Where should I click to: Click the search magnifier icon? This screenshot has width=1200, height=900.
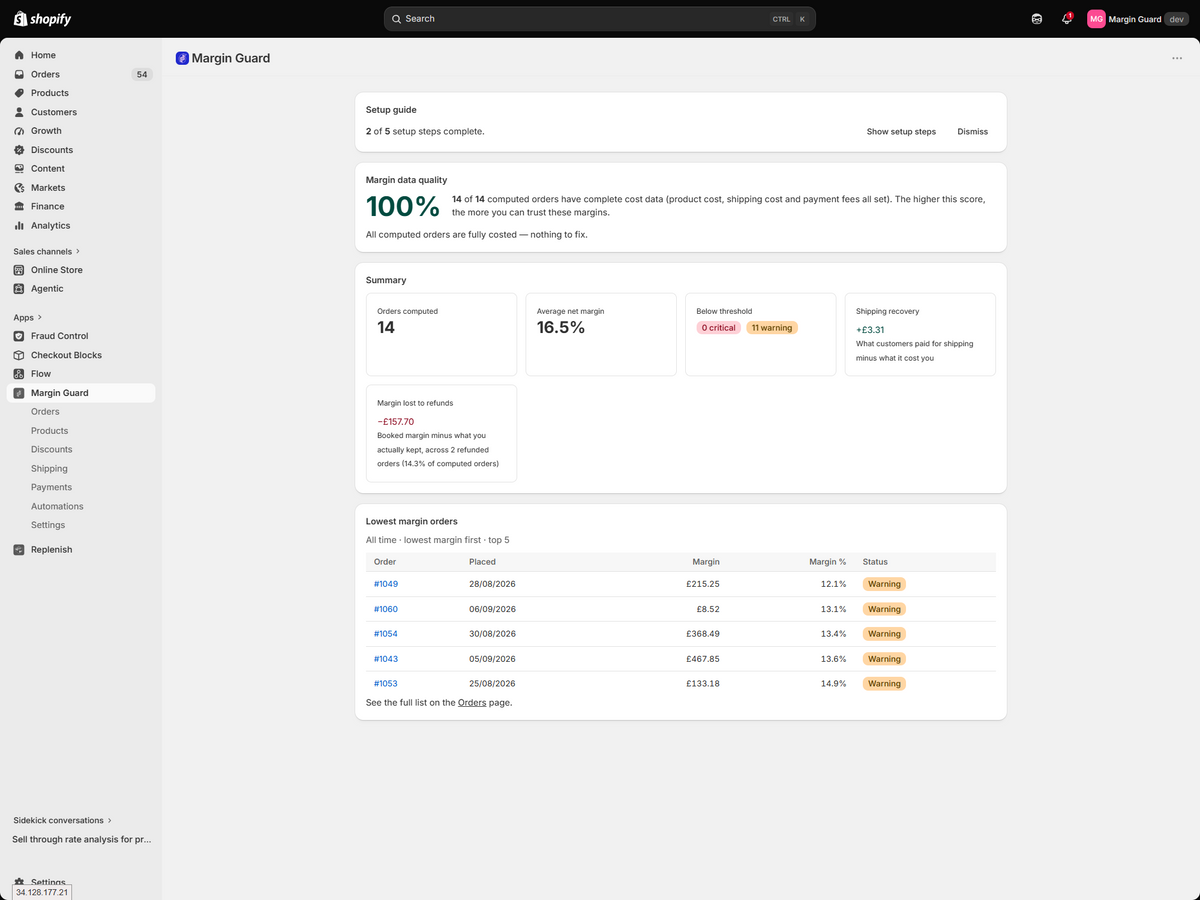tap(396, 19)
